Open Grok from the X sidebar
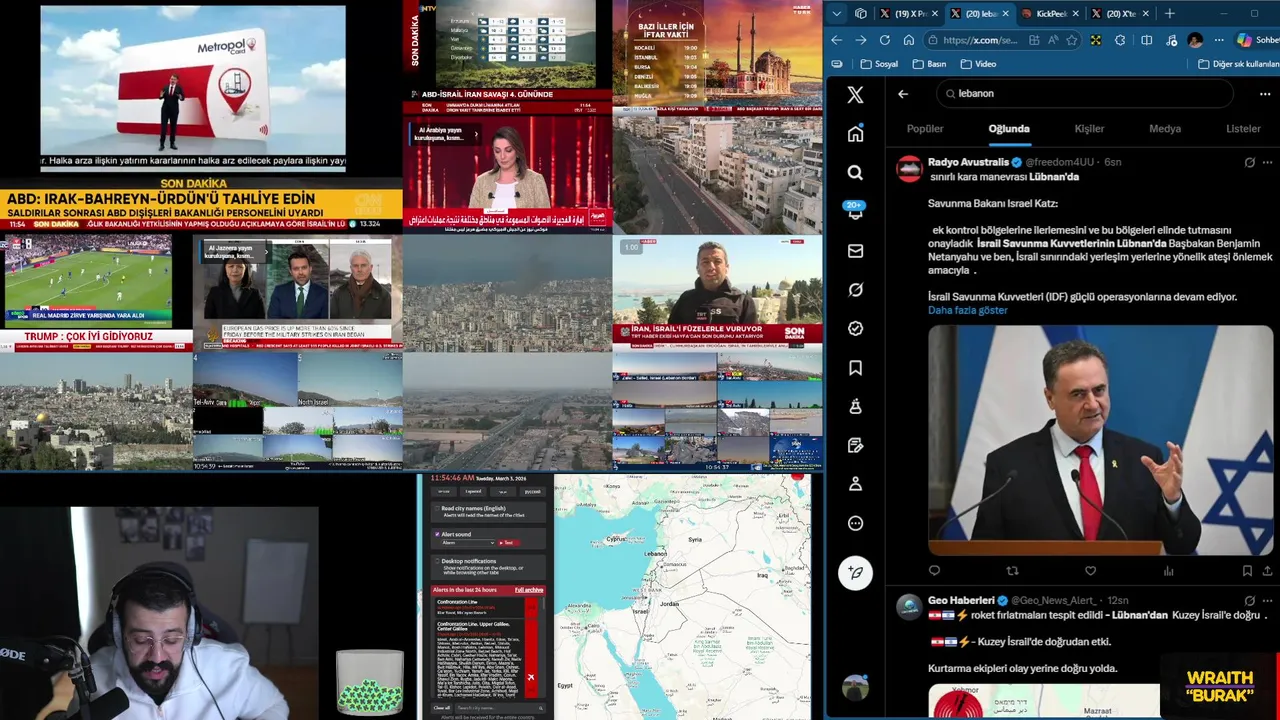The width and height of the screenshot is (1280, 720). point(855,290)
